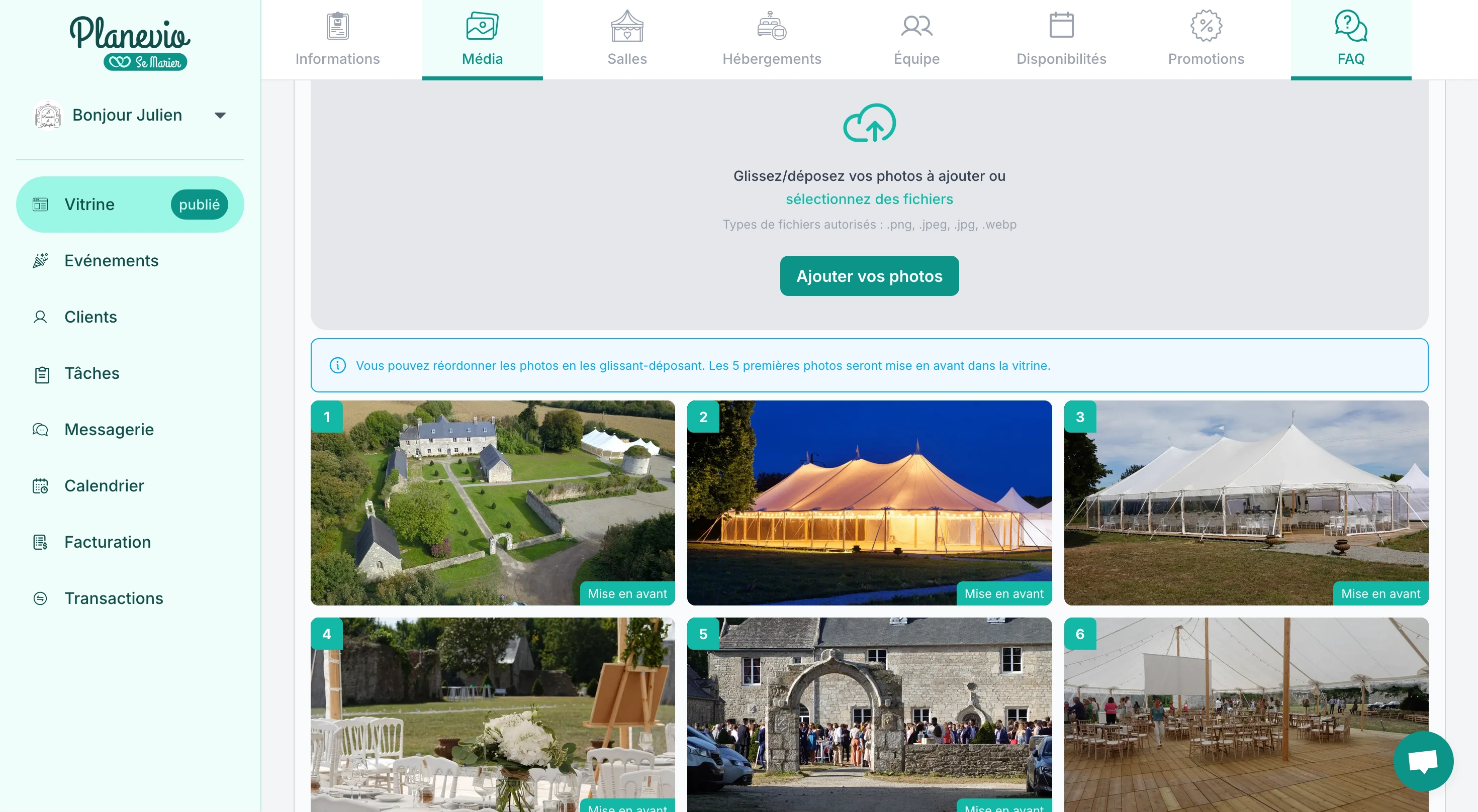Click the Facturation invoice icon
This screenshot has width=1478, height=812.
point(40,542)
